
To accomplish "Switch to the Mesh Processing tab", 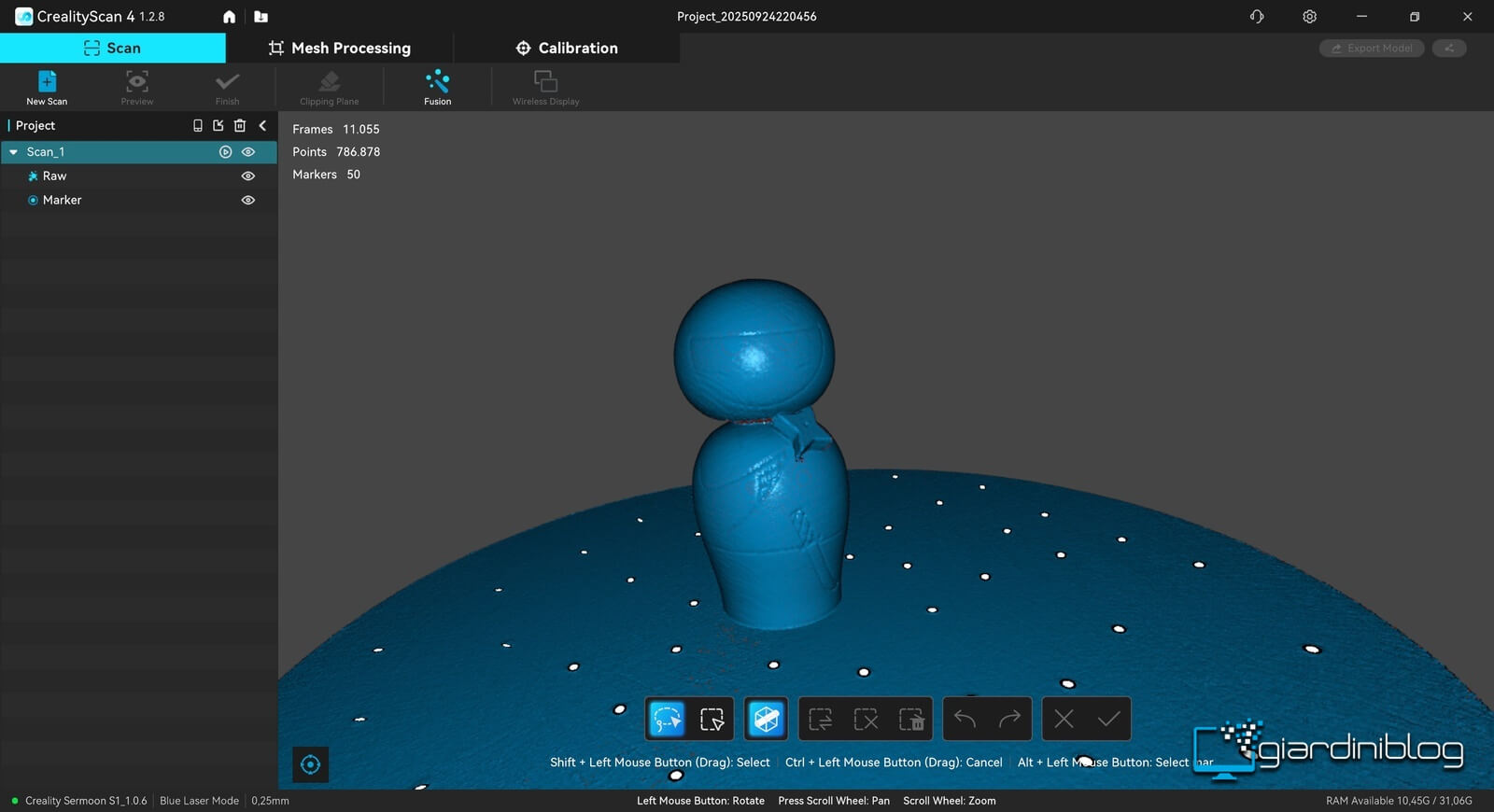I will click(x=340, y=48).
